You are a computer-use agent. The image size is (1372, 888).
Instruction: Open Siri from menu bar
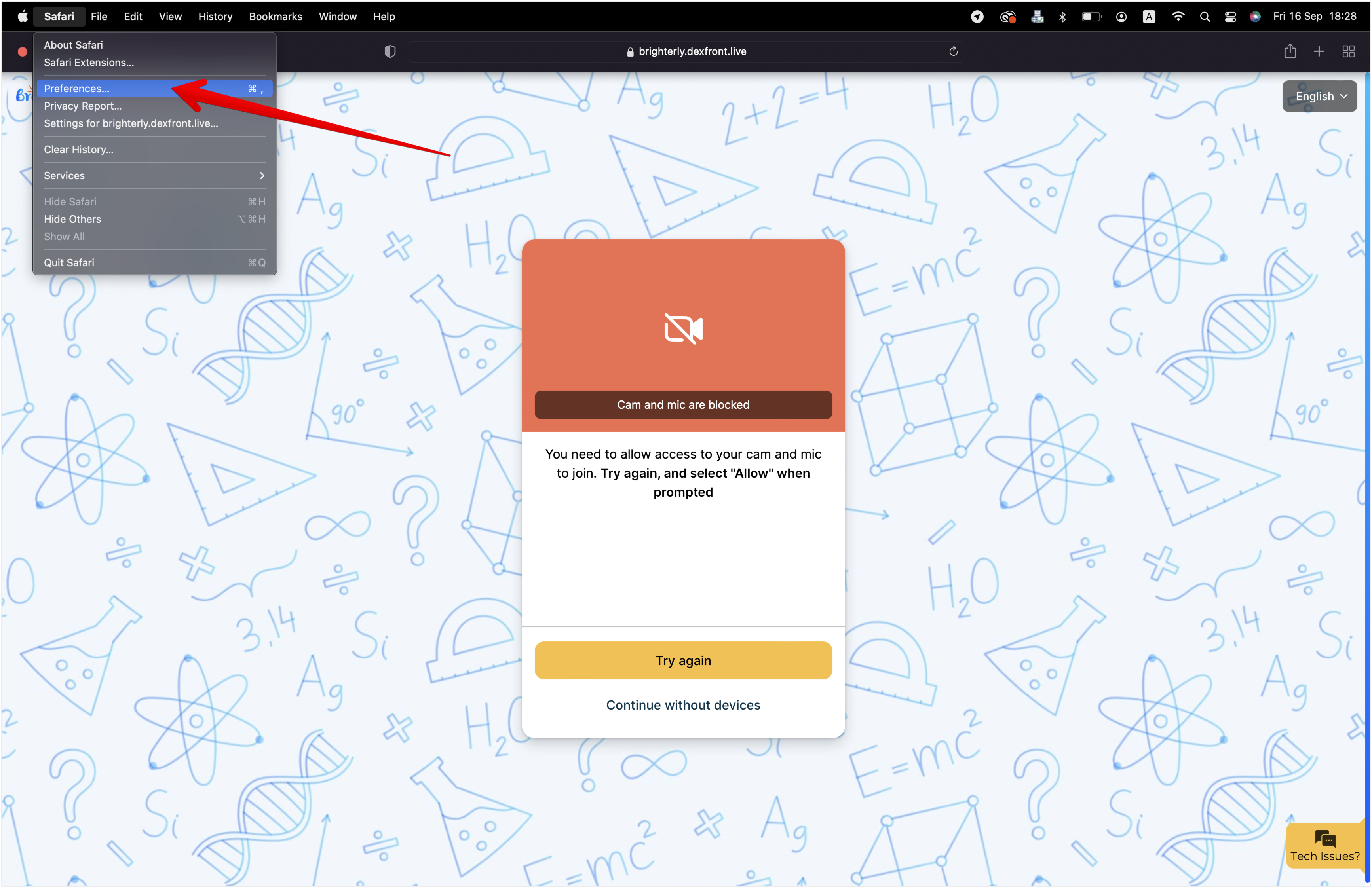point(1255,17)
